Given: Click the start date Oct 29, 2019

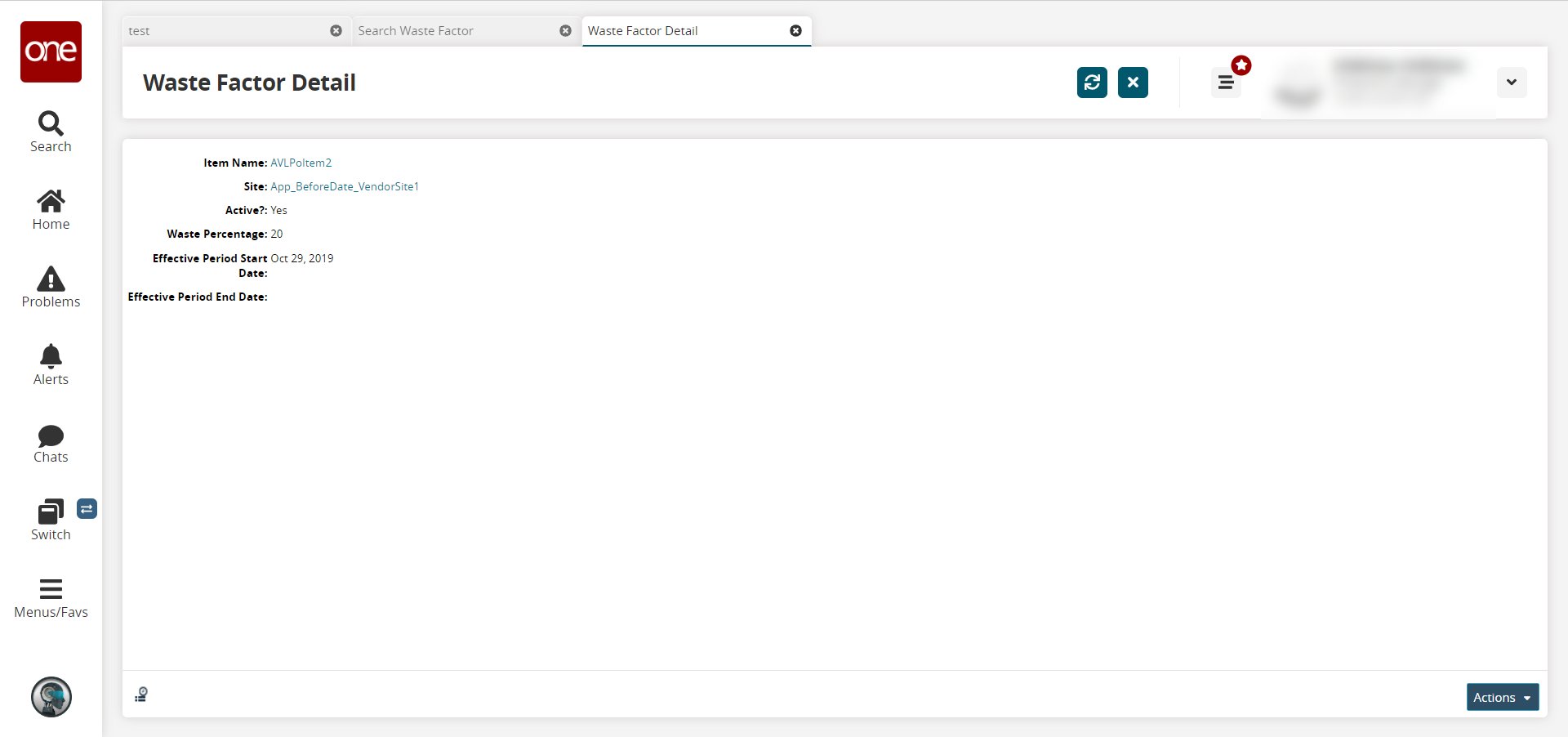Looking at the screenshot, I should 302,259.
